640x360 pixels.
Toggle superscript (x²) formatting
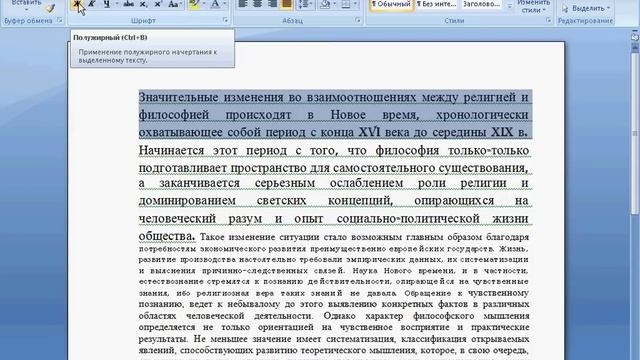coord(158,4)
